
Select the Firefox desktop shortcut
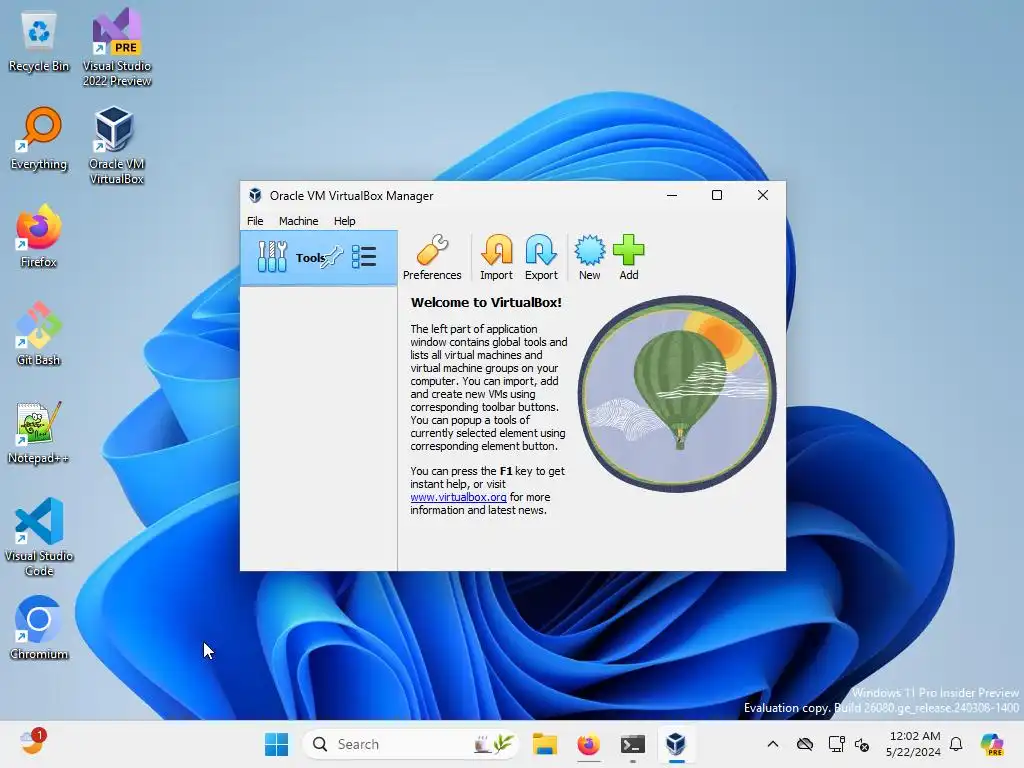pyautogui.click(x=39, y=236)
